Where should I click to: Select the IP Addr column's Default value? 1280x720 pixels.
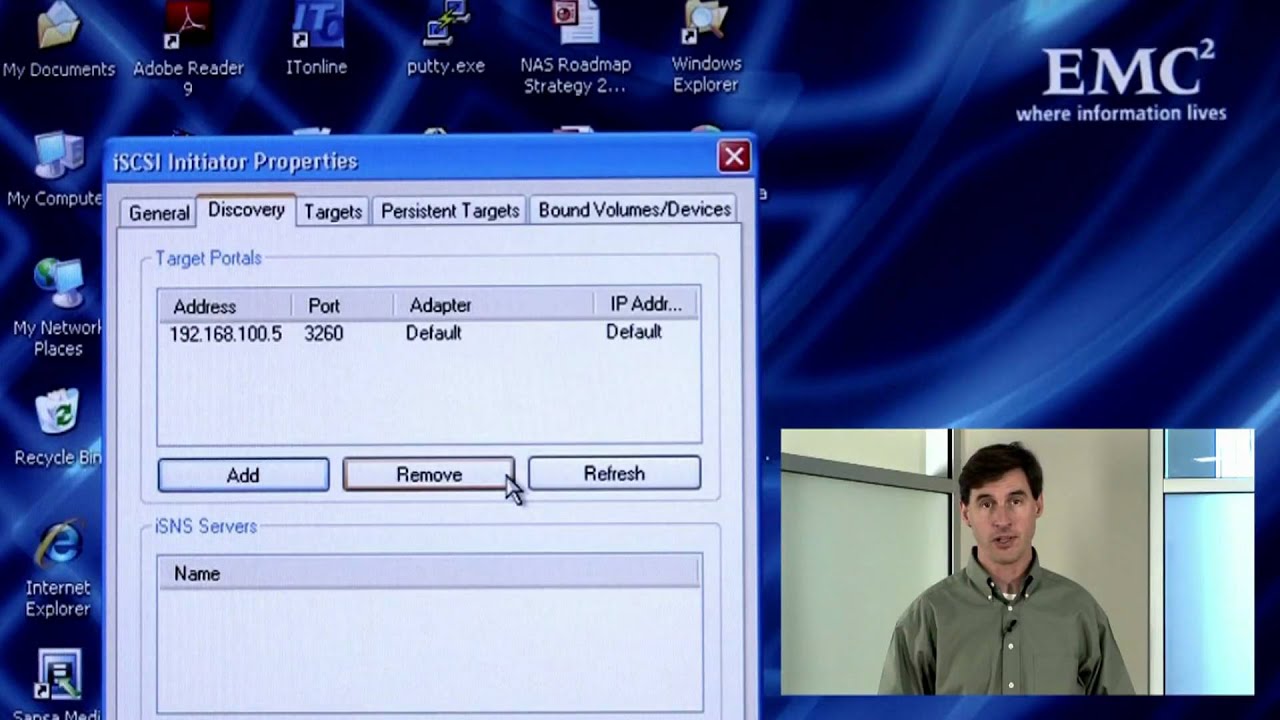[x=634, y=332]
